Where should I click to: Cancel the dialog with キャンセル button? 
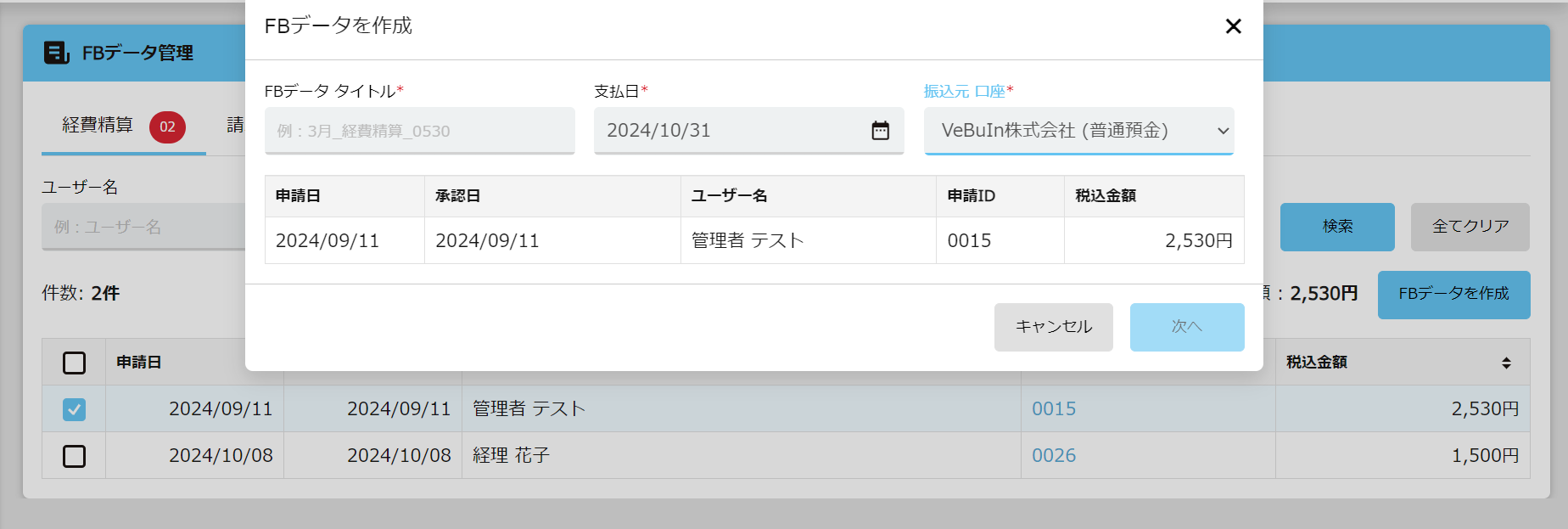[x=1054, y=327]
